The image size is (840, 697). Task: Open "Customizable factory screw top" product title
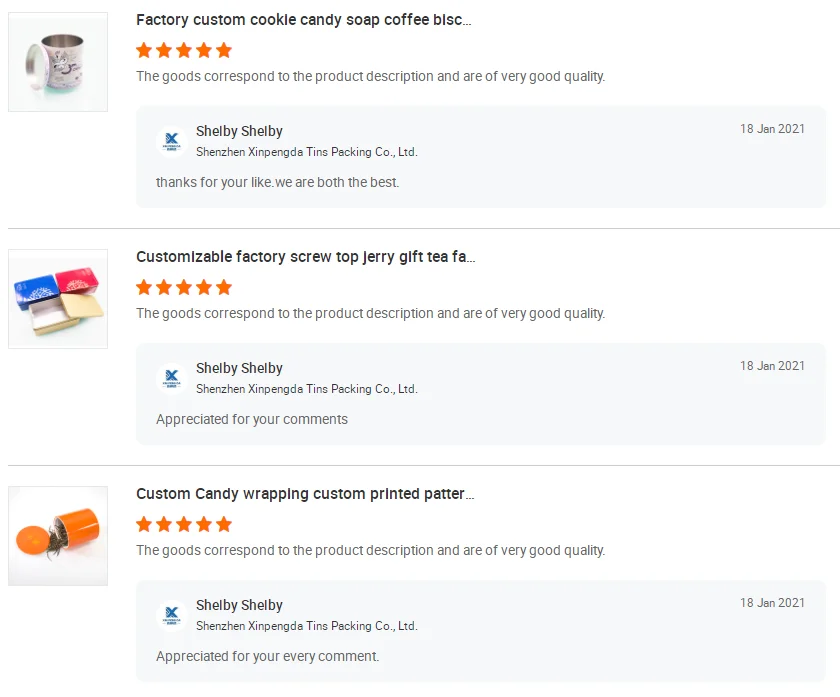(x=305, y=257)
